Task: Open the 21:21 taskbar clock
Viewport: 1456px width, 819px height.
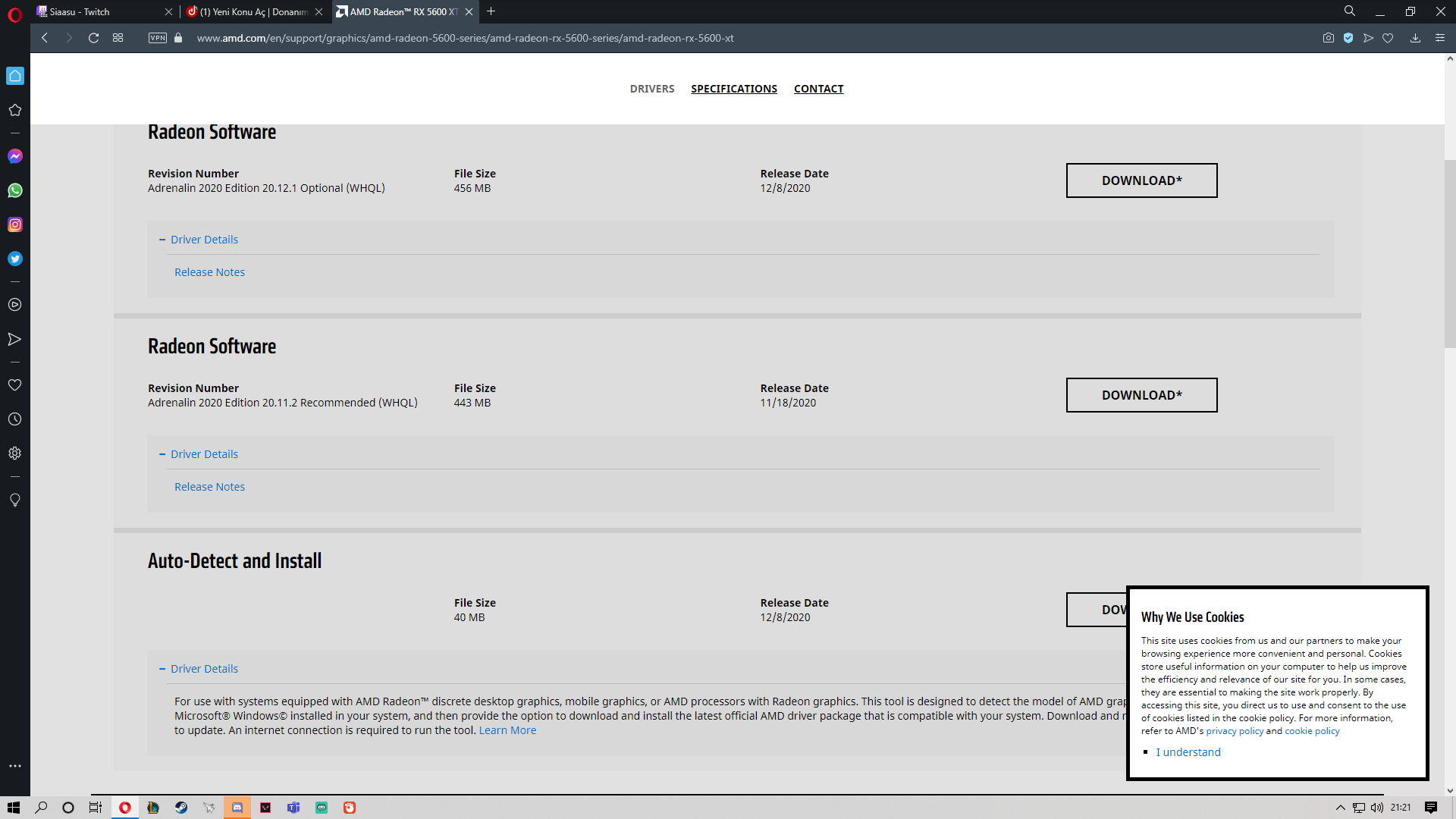Action: click(x=1401, y=808)
